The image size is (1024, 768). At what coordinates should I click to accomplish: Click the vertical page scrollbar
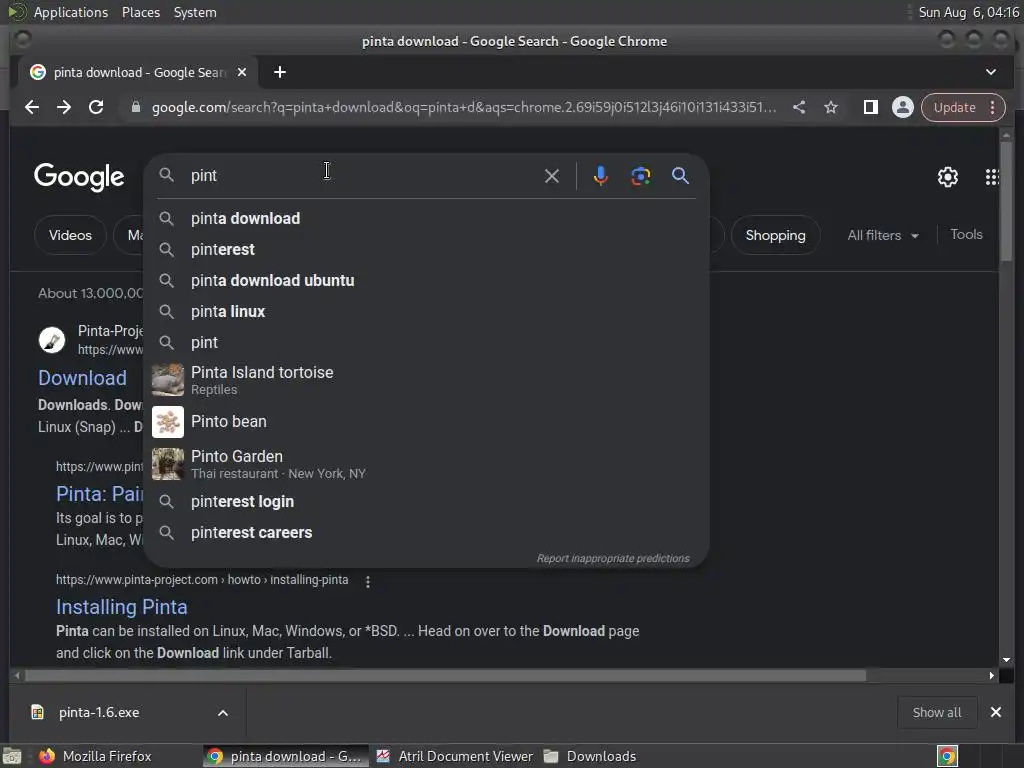[x=1006, y=202]
